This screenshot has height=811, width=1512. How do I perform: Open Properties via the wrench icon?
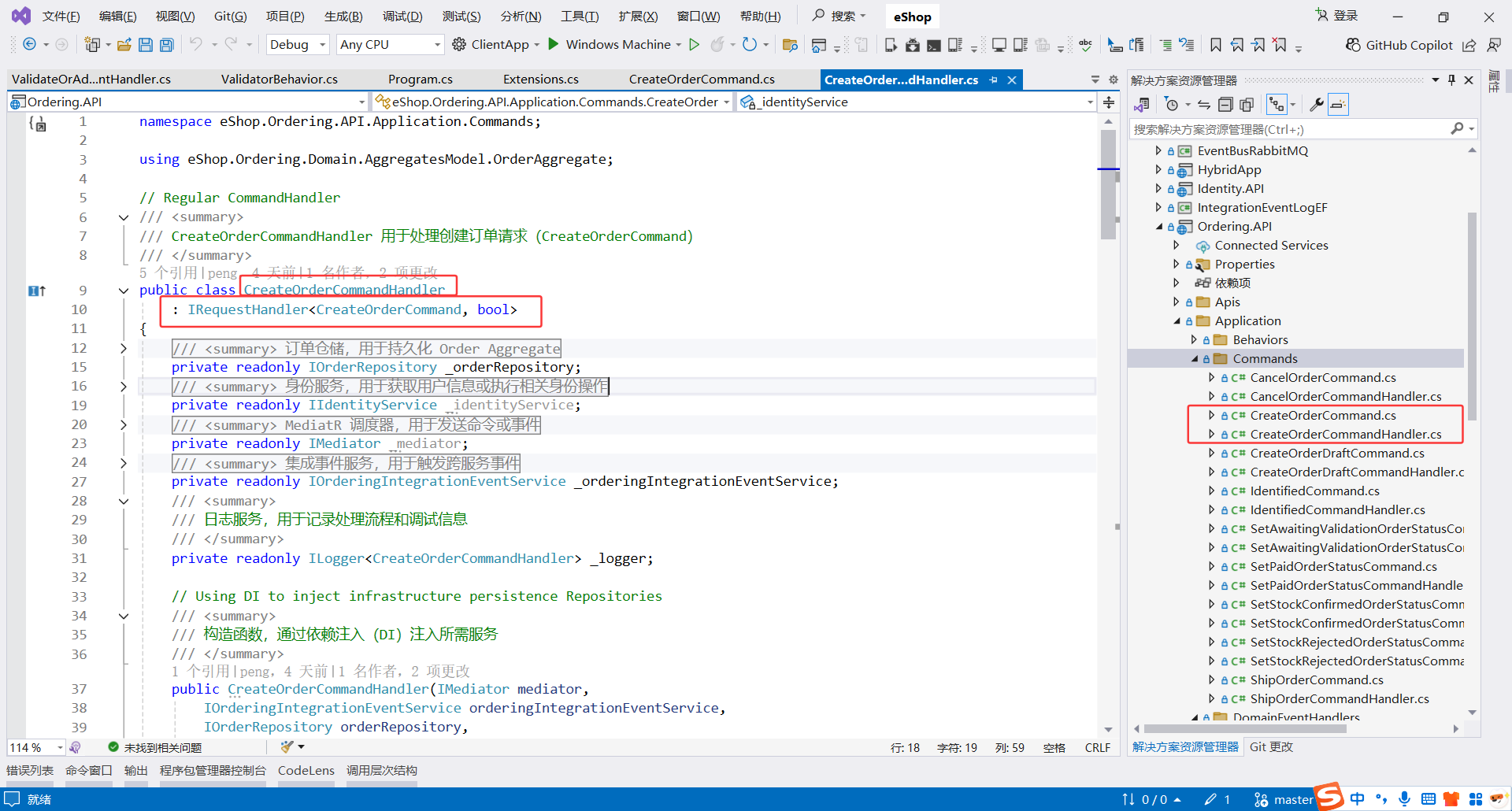pyautogui.click(x=1316, y=105)
